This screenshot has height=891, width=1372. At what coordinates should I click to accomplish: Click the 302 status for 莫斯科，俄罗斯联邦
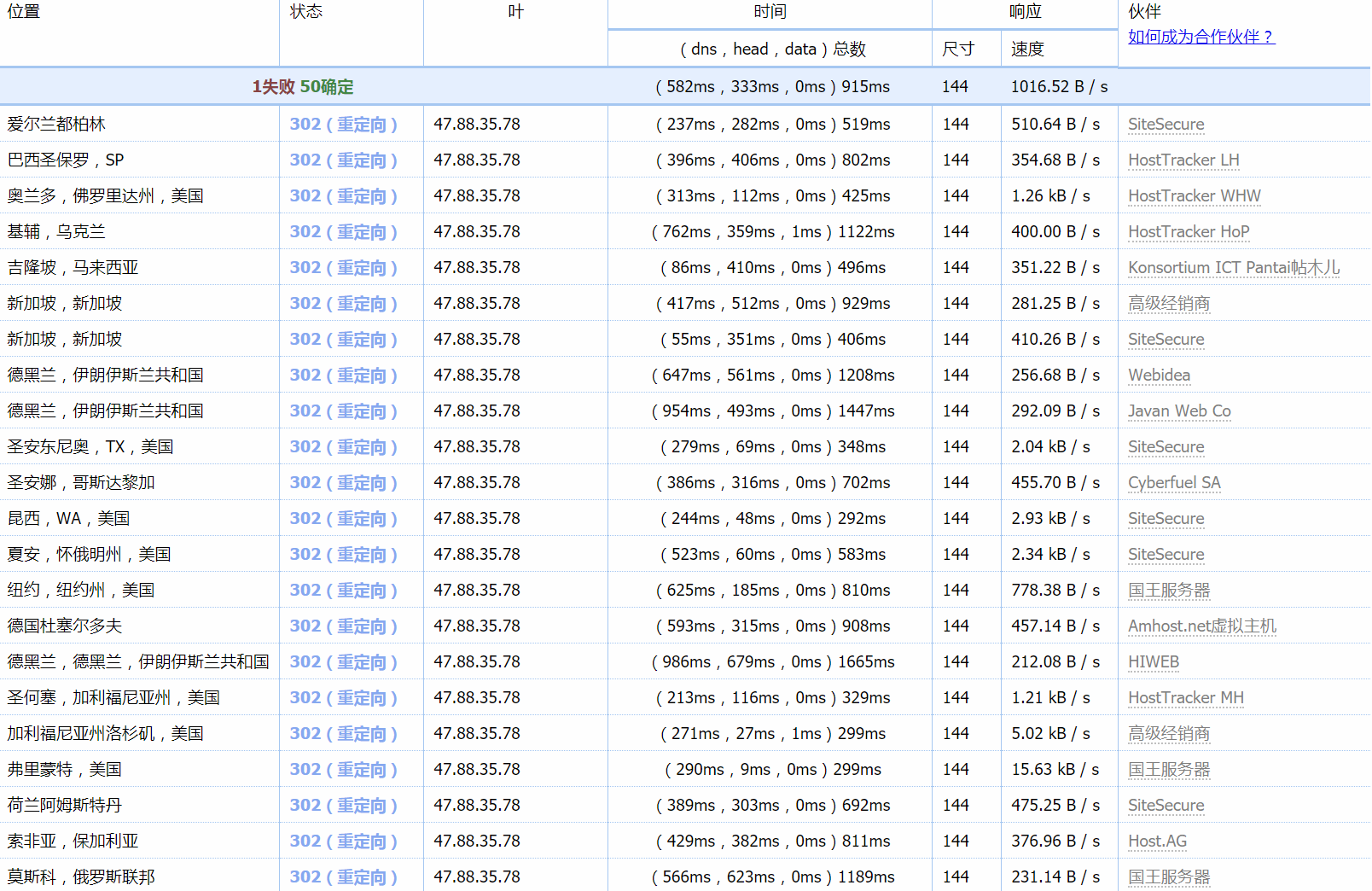coord(343,877)
